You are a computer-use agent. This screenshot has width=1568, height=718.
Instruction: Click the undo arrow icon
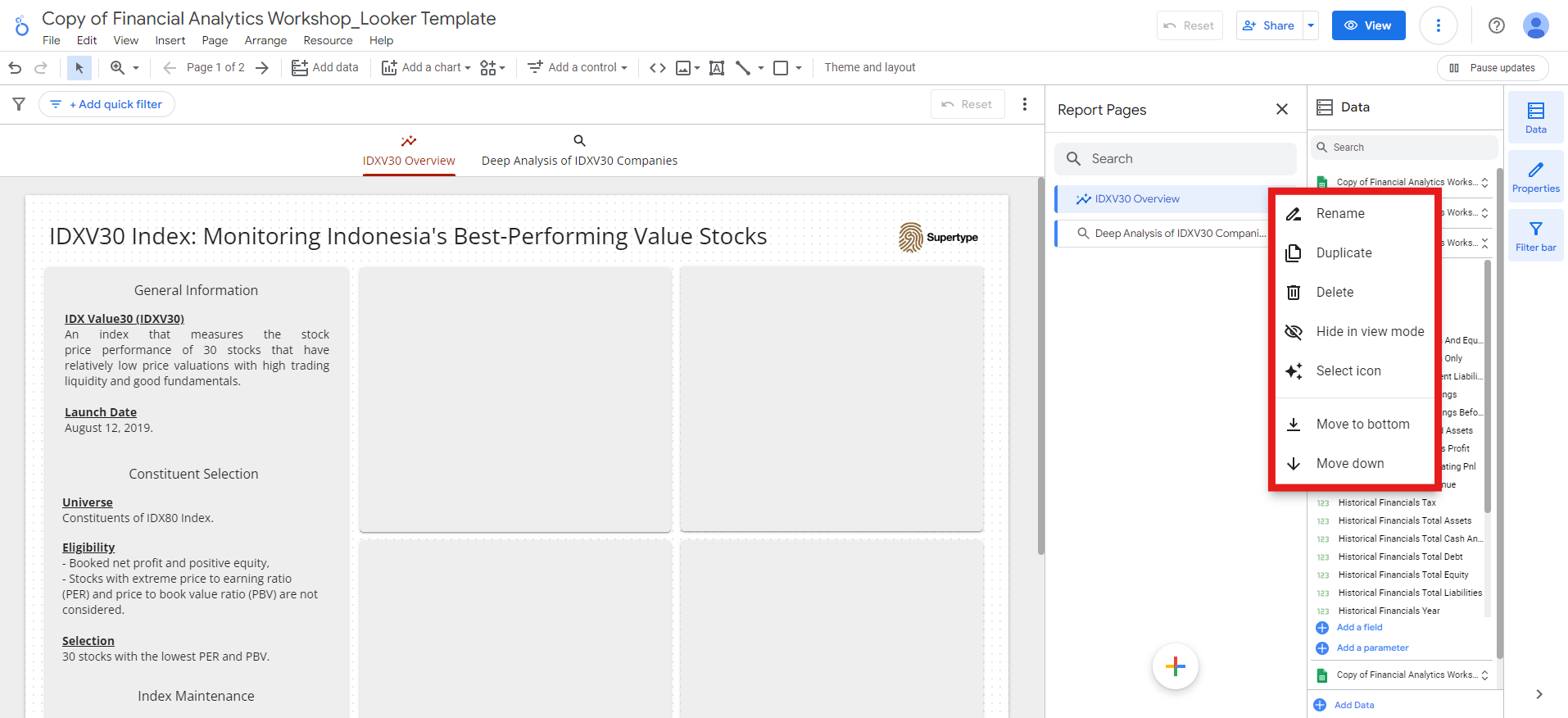[15, 68]
